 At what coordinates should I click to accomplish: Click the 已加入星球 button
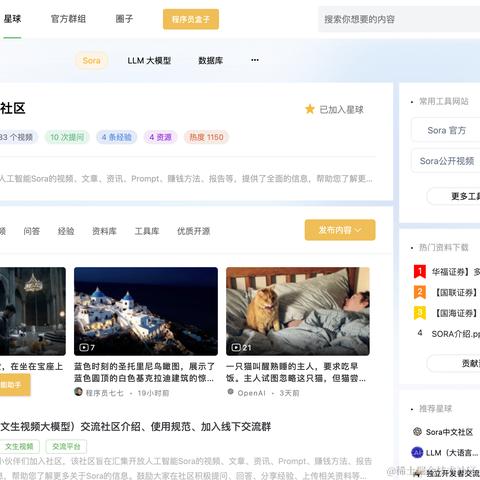334,109
